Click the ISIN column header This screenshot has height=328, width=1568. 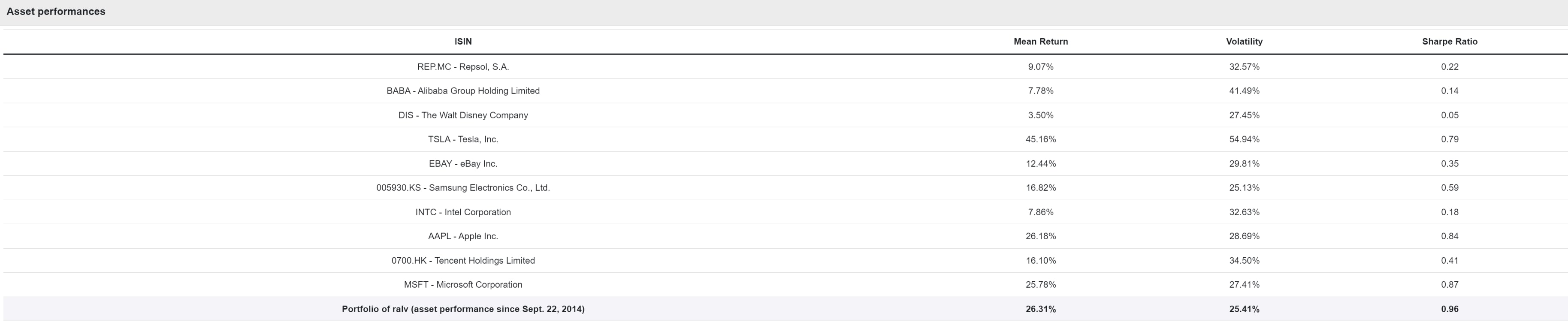(x=462, y=42)
